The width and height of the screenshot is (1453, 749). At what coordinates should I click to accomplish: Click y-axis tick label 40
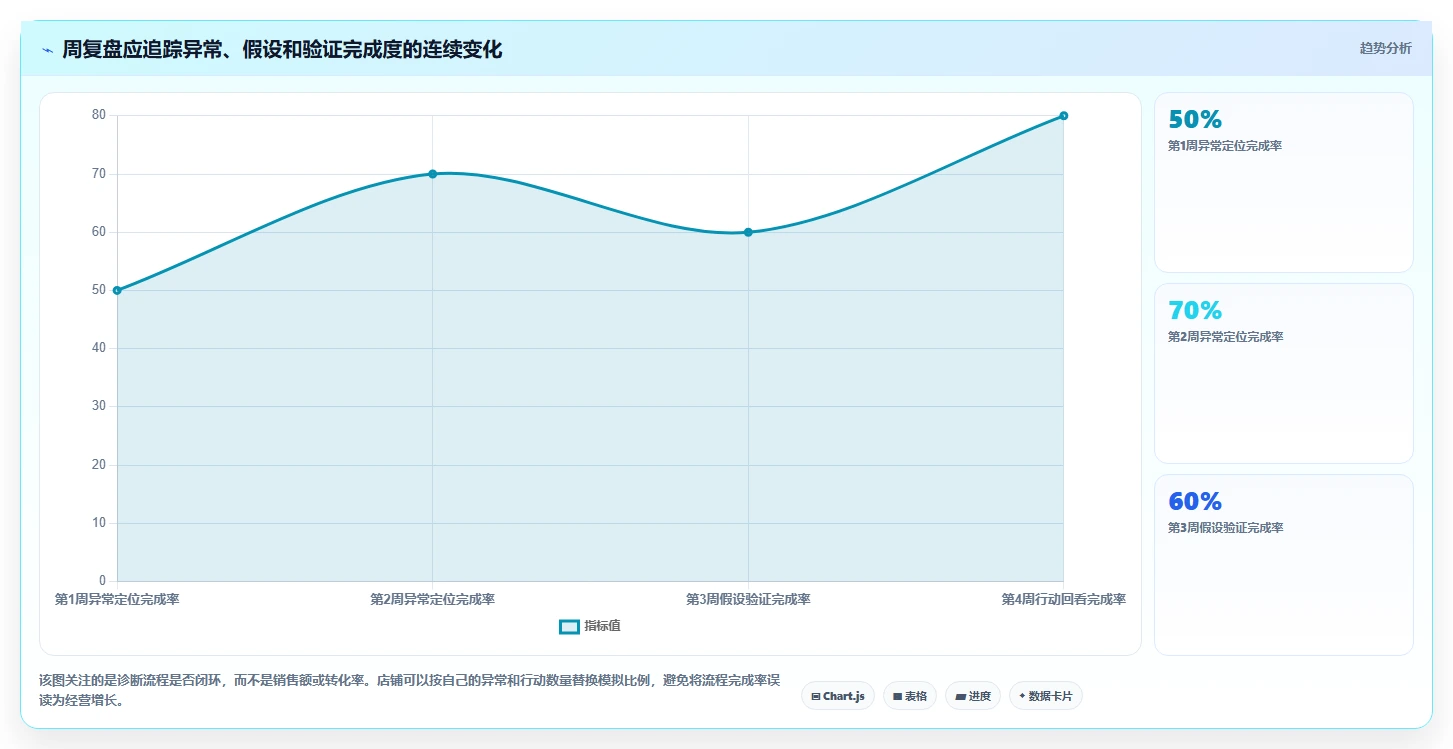coord(99,348)
